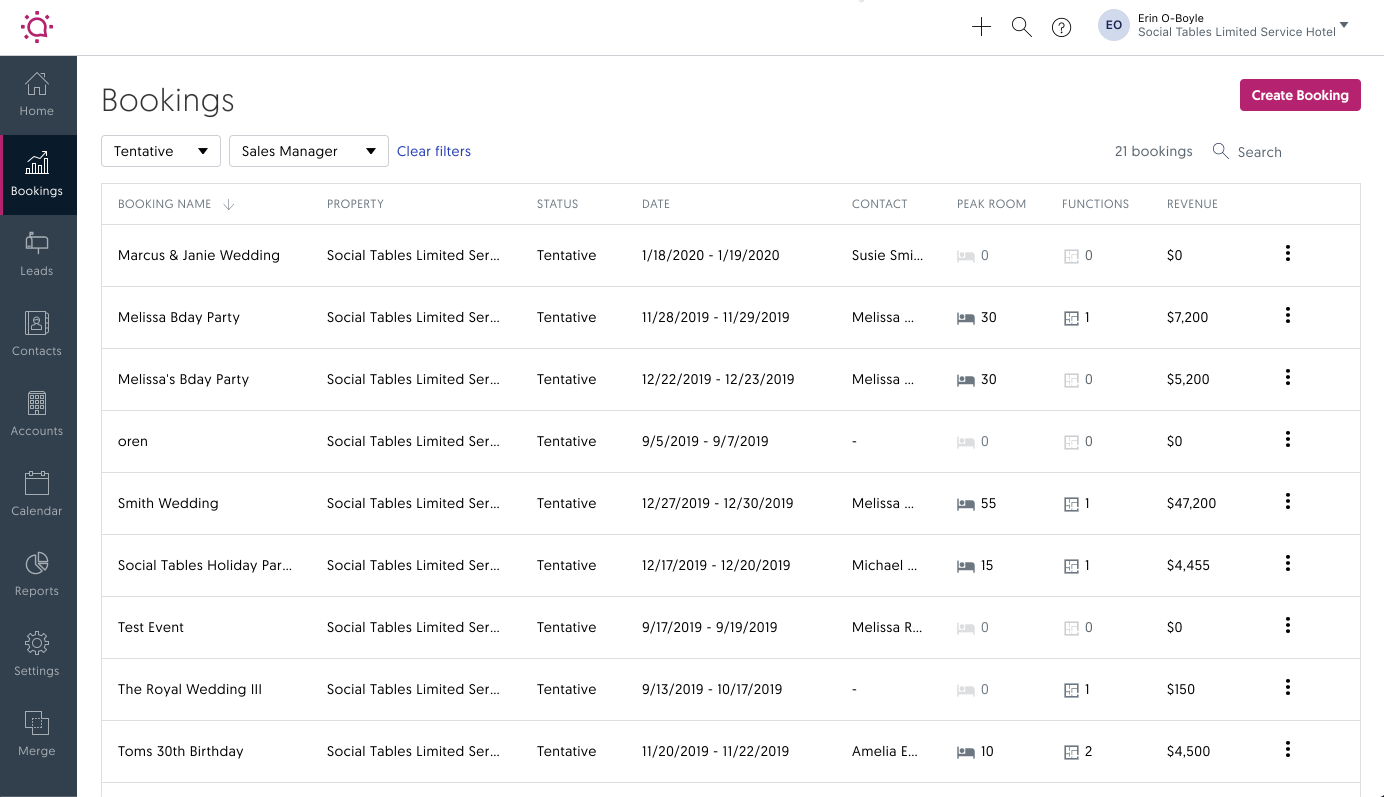Open the Contacts panel
The width and height of the screenshot is (1384, 797).
coord(37,333)
